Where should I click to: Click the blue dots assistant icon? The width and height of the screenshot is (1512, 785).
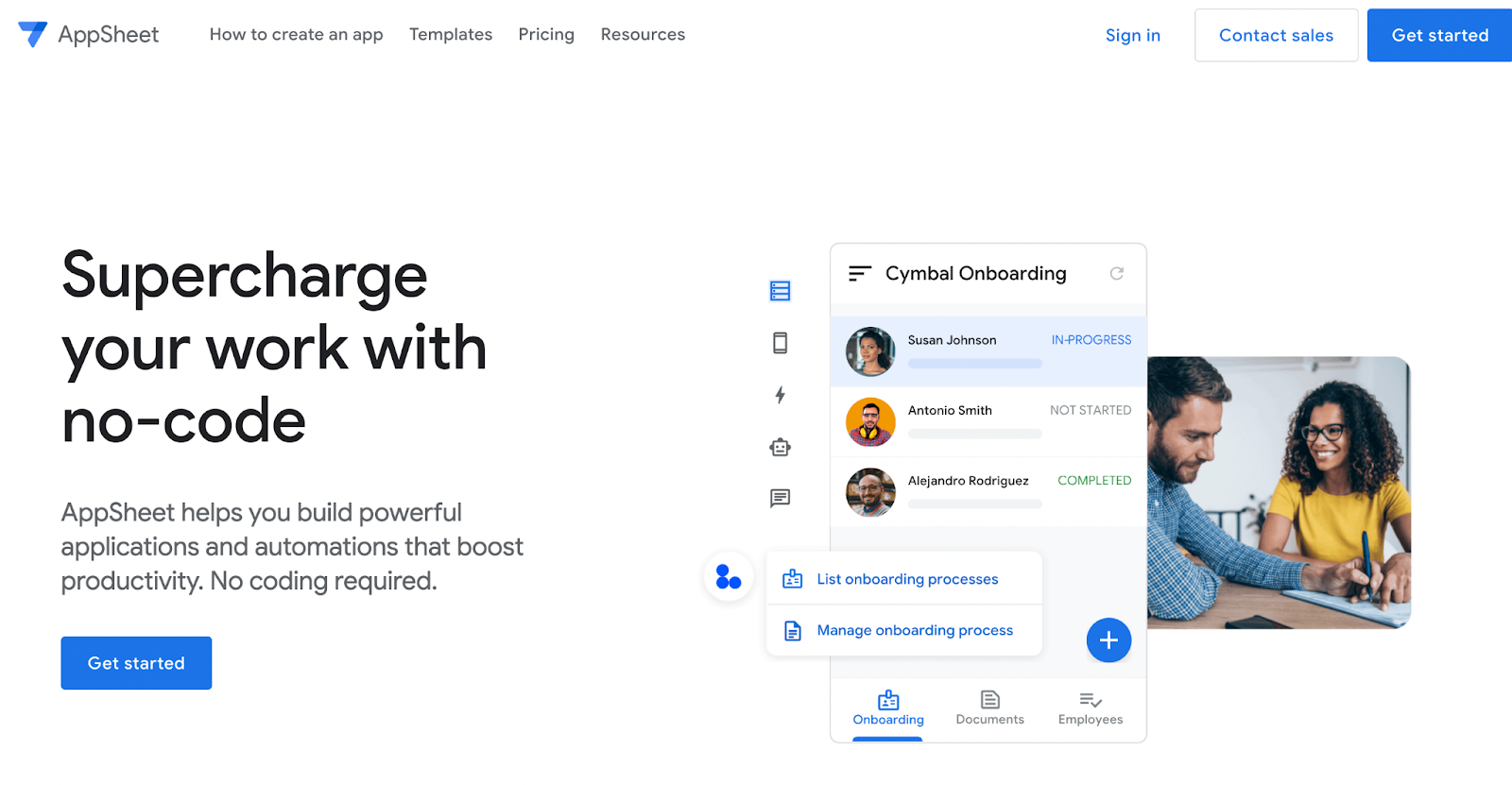[x=729, y=576]
